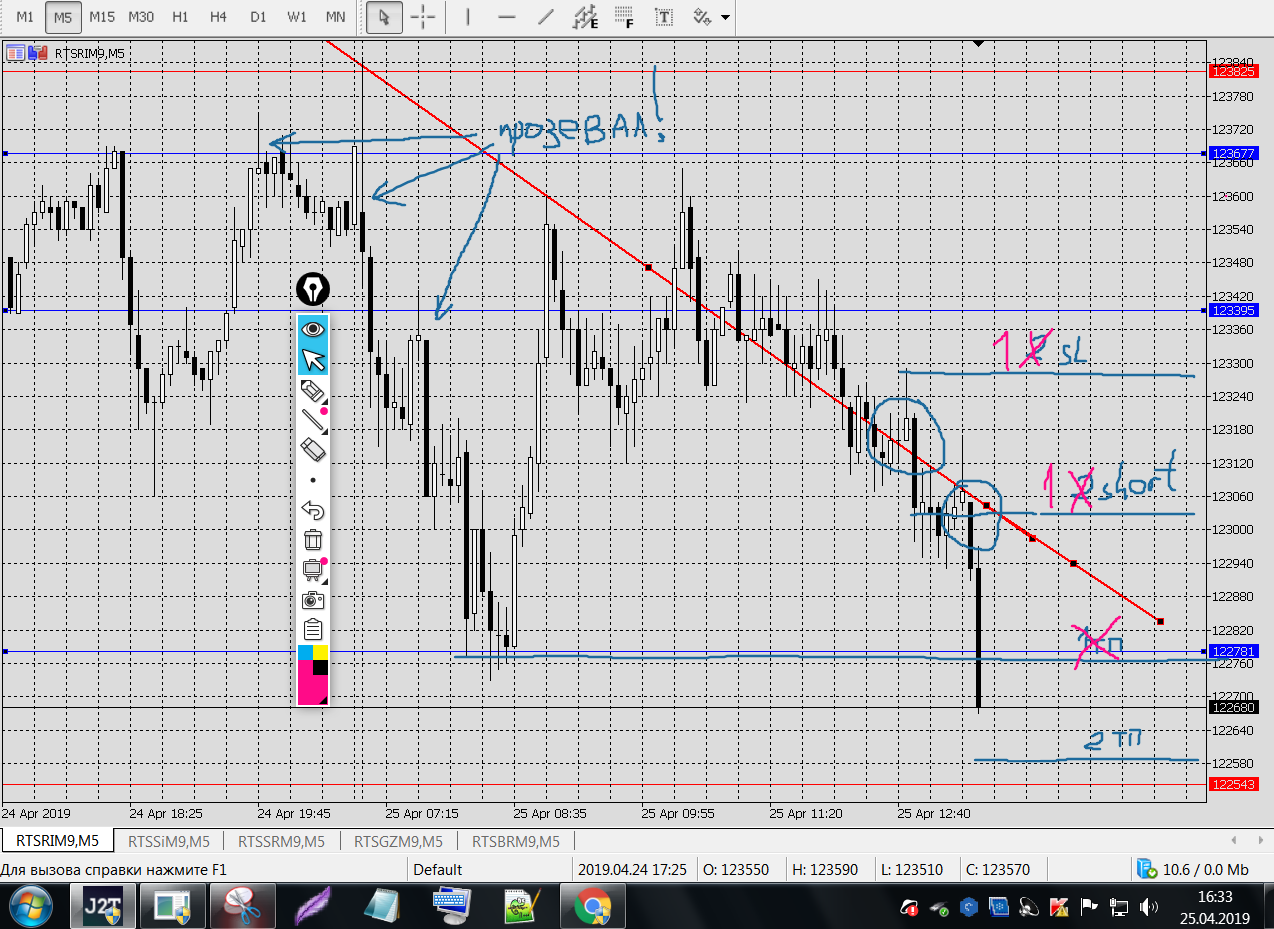Switch to the M15 timeframe
This screenshot has width=1274, height=929.
(x=102, y=17)
